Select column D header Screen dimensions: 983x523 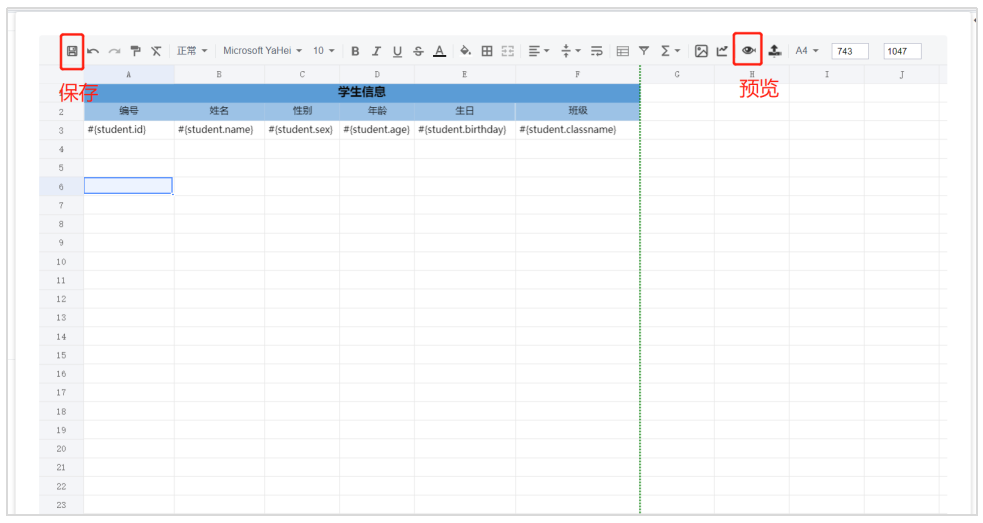(x=377, y=75)
